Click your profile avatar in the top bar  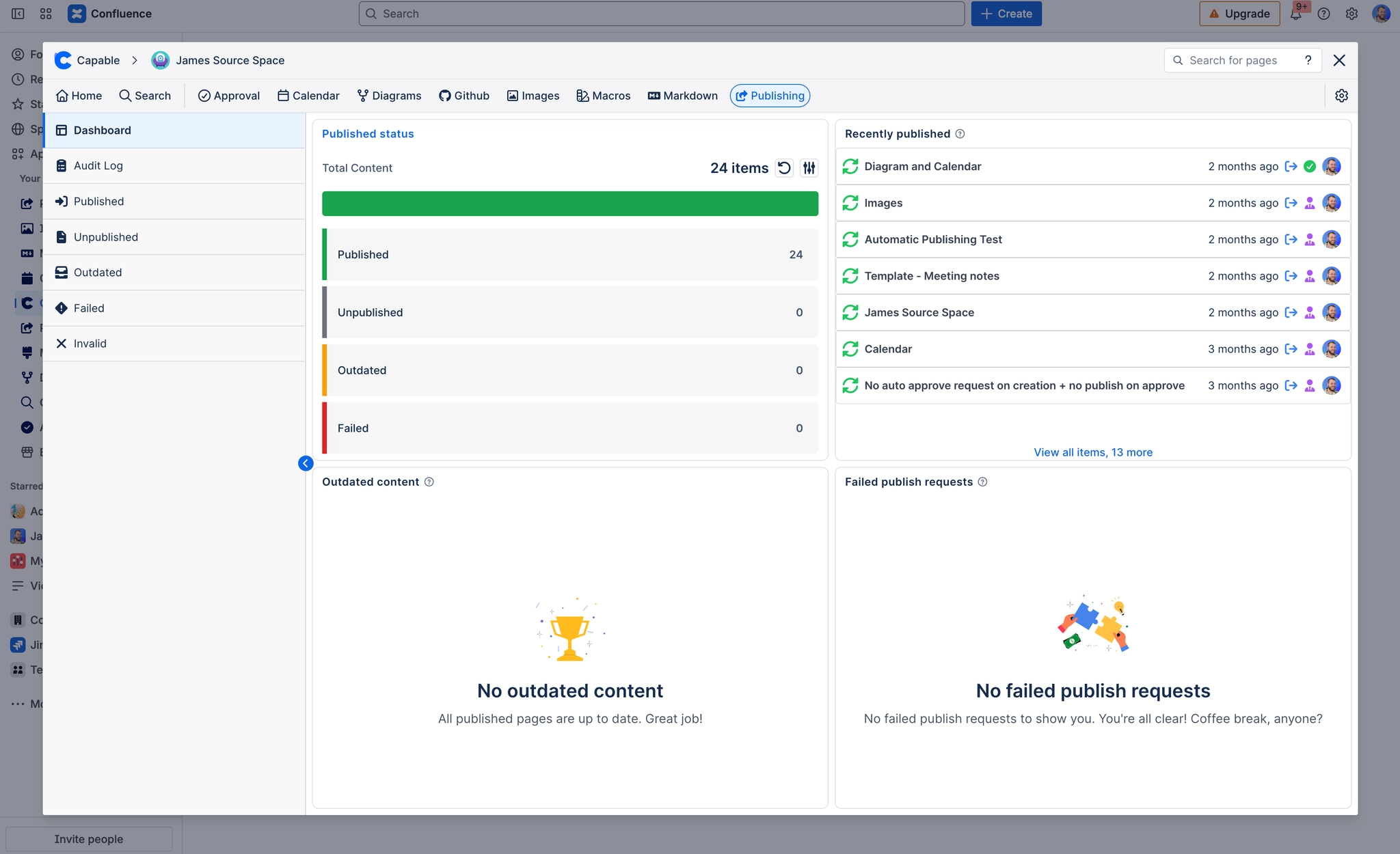1383,14
